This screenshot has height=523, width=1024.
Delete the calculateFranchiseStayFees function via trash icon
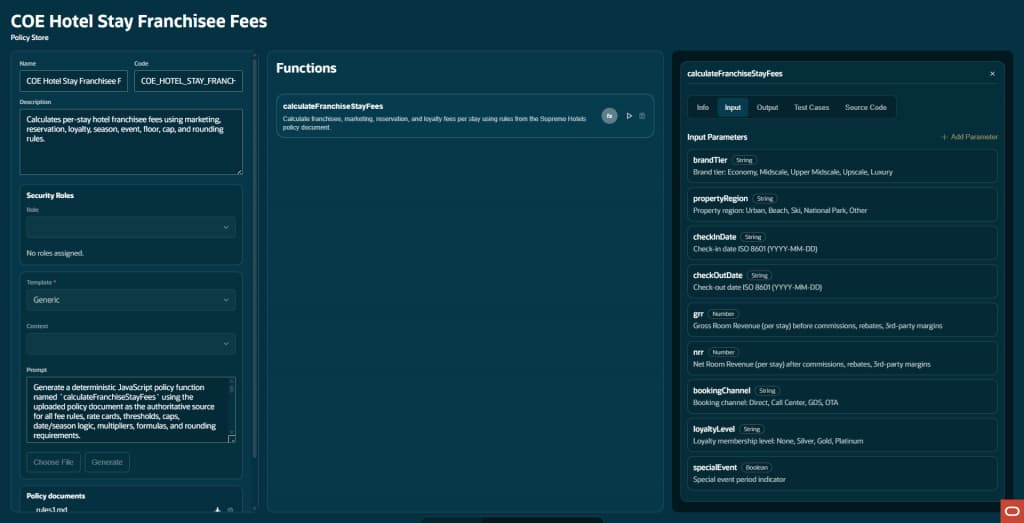pyautogui.click(x=642, y=116)
